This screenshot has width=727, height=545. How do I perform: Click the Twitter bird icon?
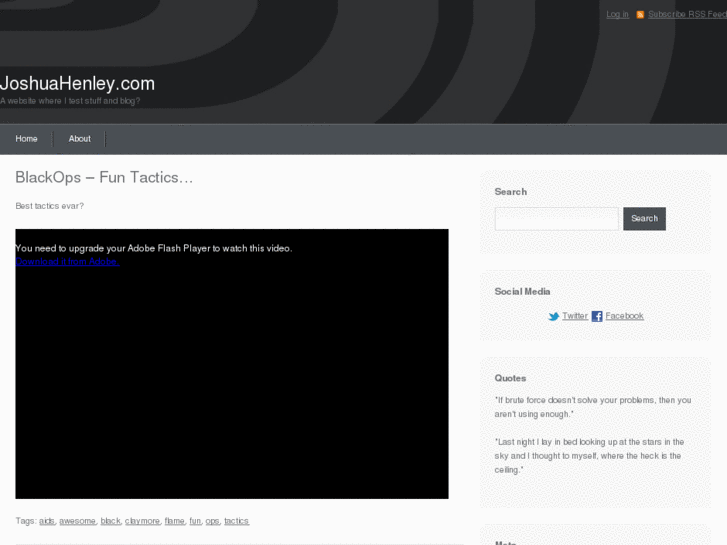[554, 316]
